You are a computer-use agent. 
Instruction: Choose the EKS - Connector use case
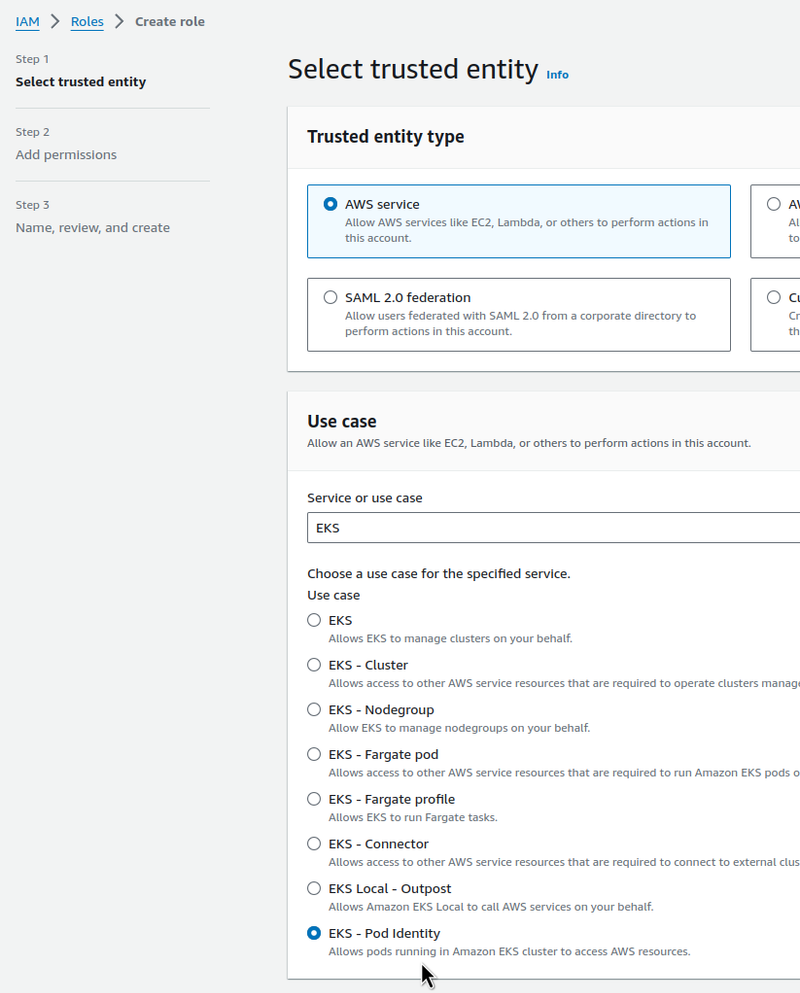pos(314,844)
